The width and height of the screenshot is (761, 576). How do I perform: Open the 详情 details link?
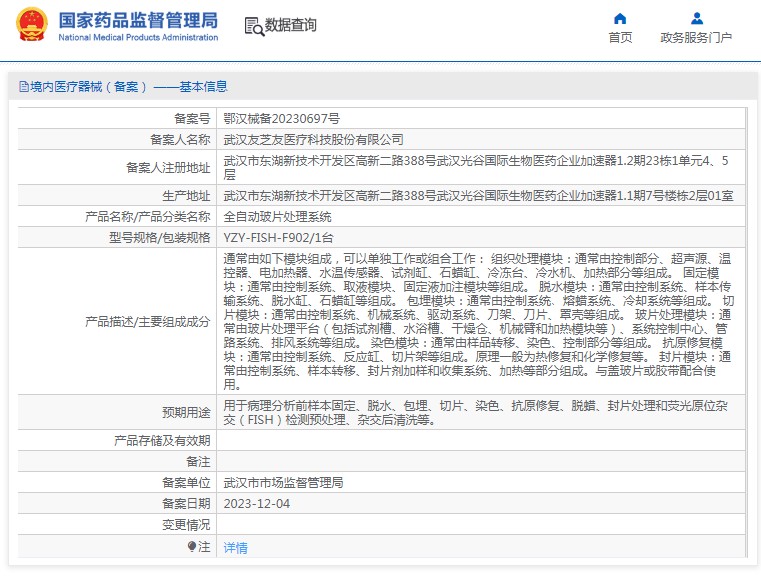[x=235, y=548]
